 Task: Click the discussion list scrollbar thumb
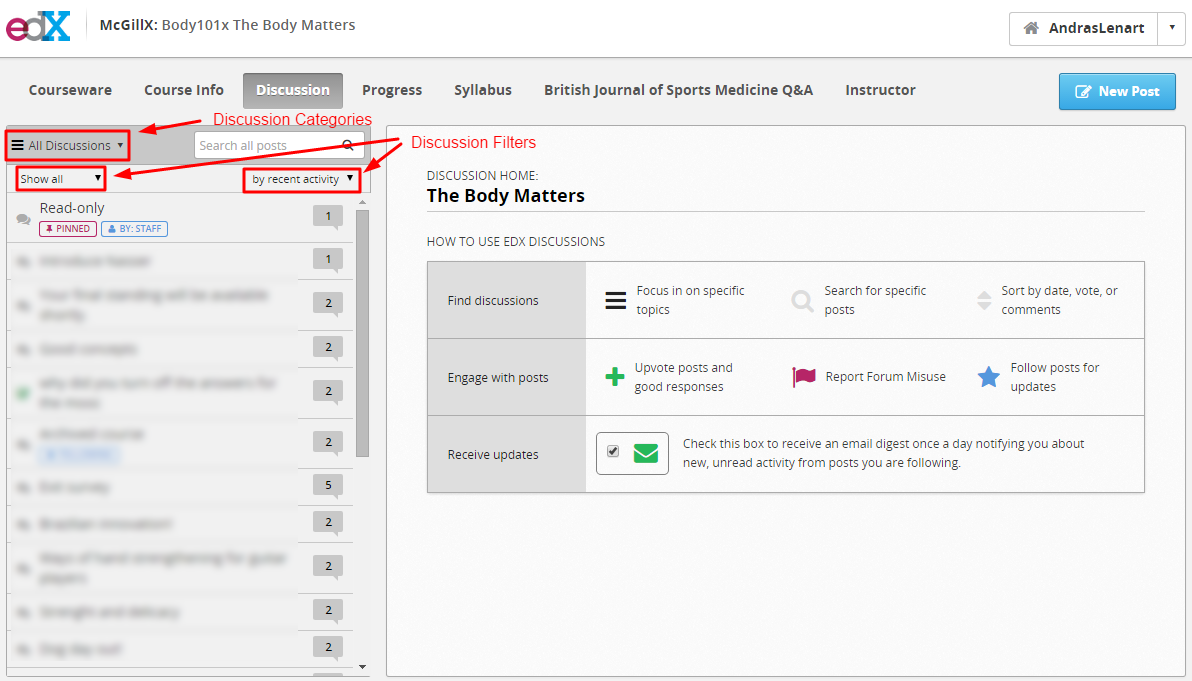pos(363,333)
